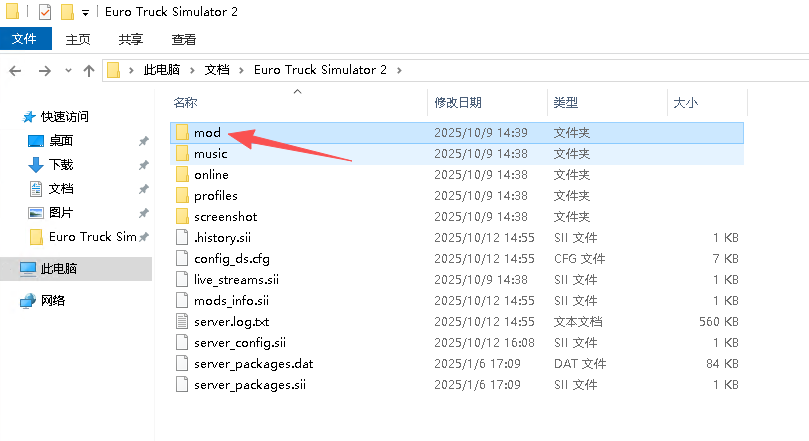The height and width of the screenshot is (441, 809).
Task: Select 网络 in the navigation pane
Action: tap(53, 300)
